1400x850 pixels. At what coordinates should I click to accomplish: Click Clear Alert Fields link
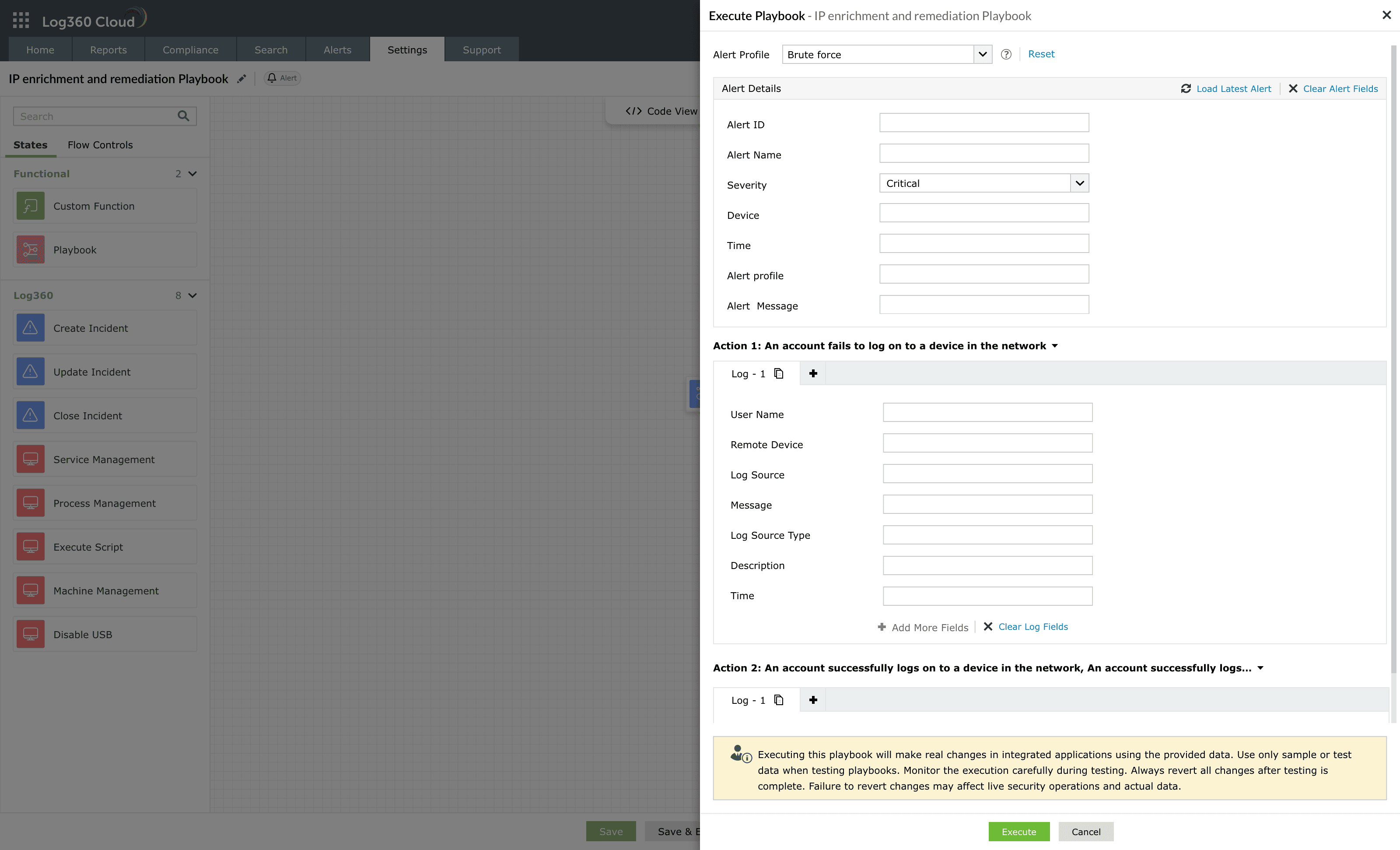click(1340, 89)
